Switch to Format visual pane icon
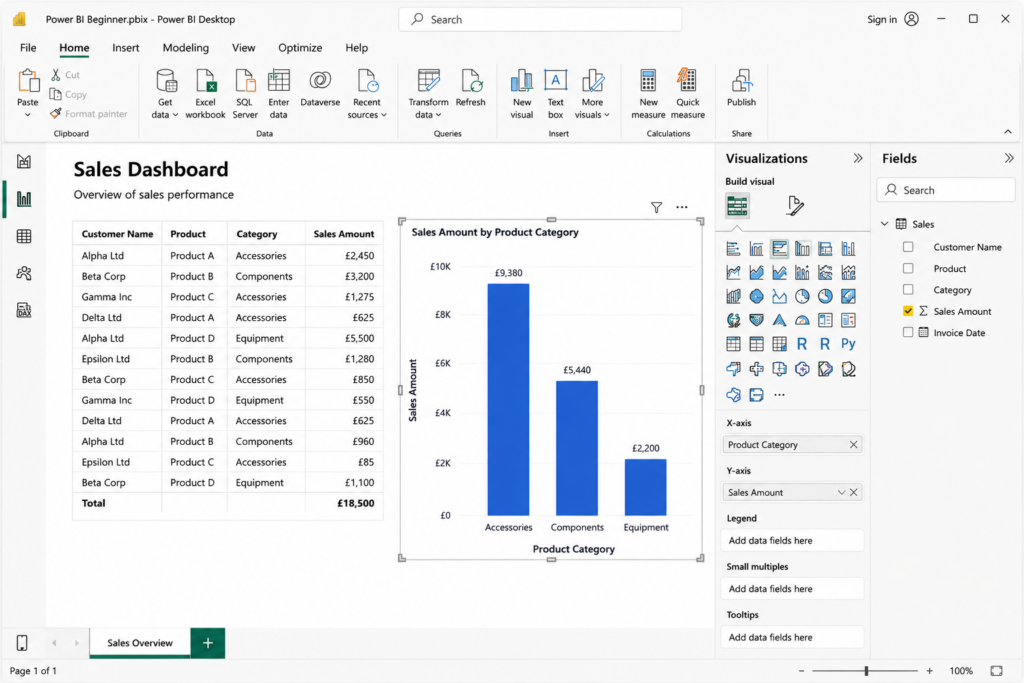 point(795,206)
